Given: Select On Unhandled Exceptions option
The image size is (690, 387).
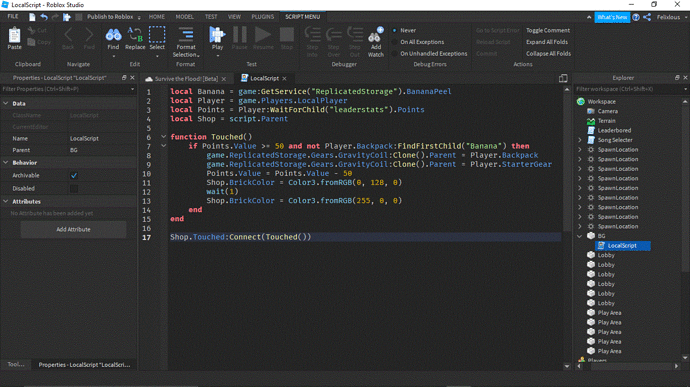Looking at the screenshot, I should click(x=395, y=53).
